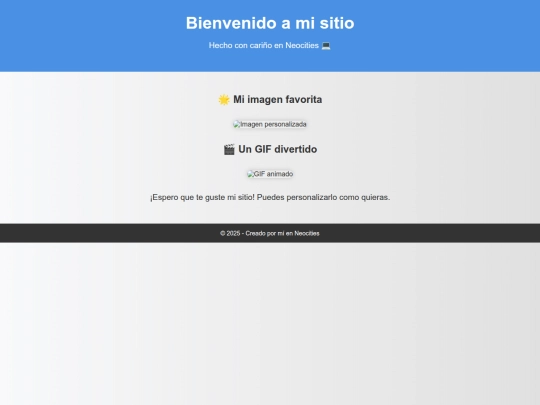The width and height of the screenshot is (540, 405).
Task: Click the 'Bienvenido a mi sitio' main heading
Action: click(270, 23)
